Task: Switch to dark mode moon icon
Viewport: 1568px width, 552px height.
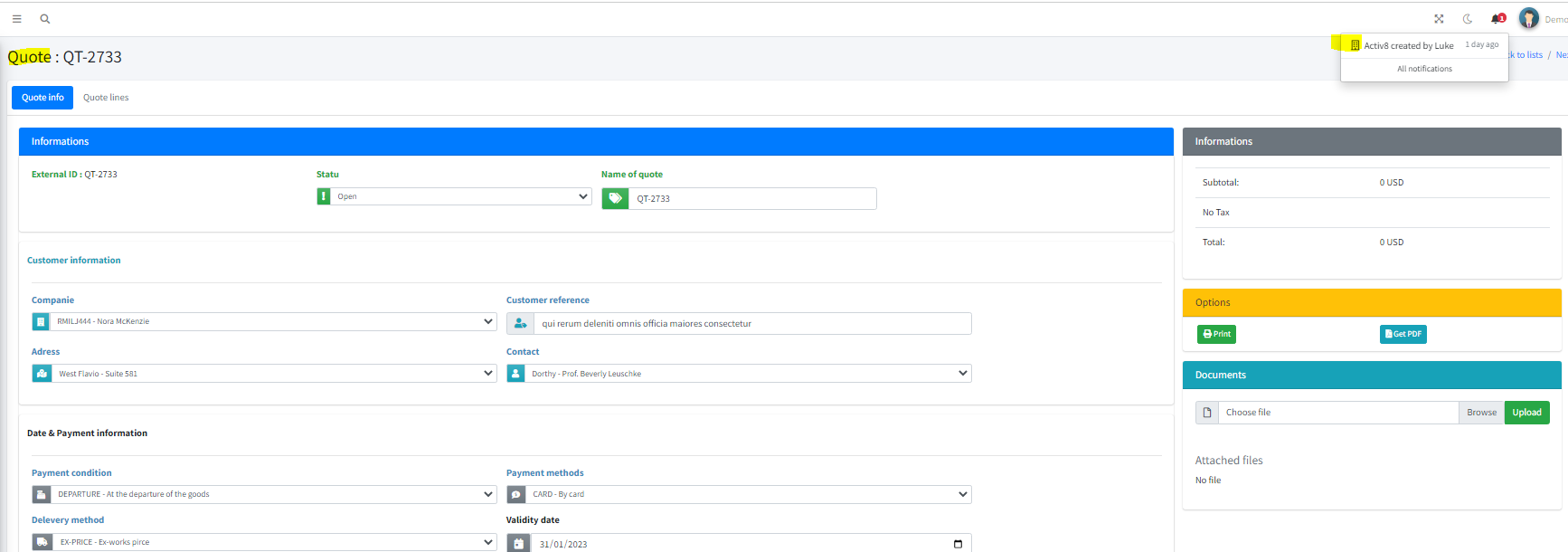Action: coord(1468,18)
